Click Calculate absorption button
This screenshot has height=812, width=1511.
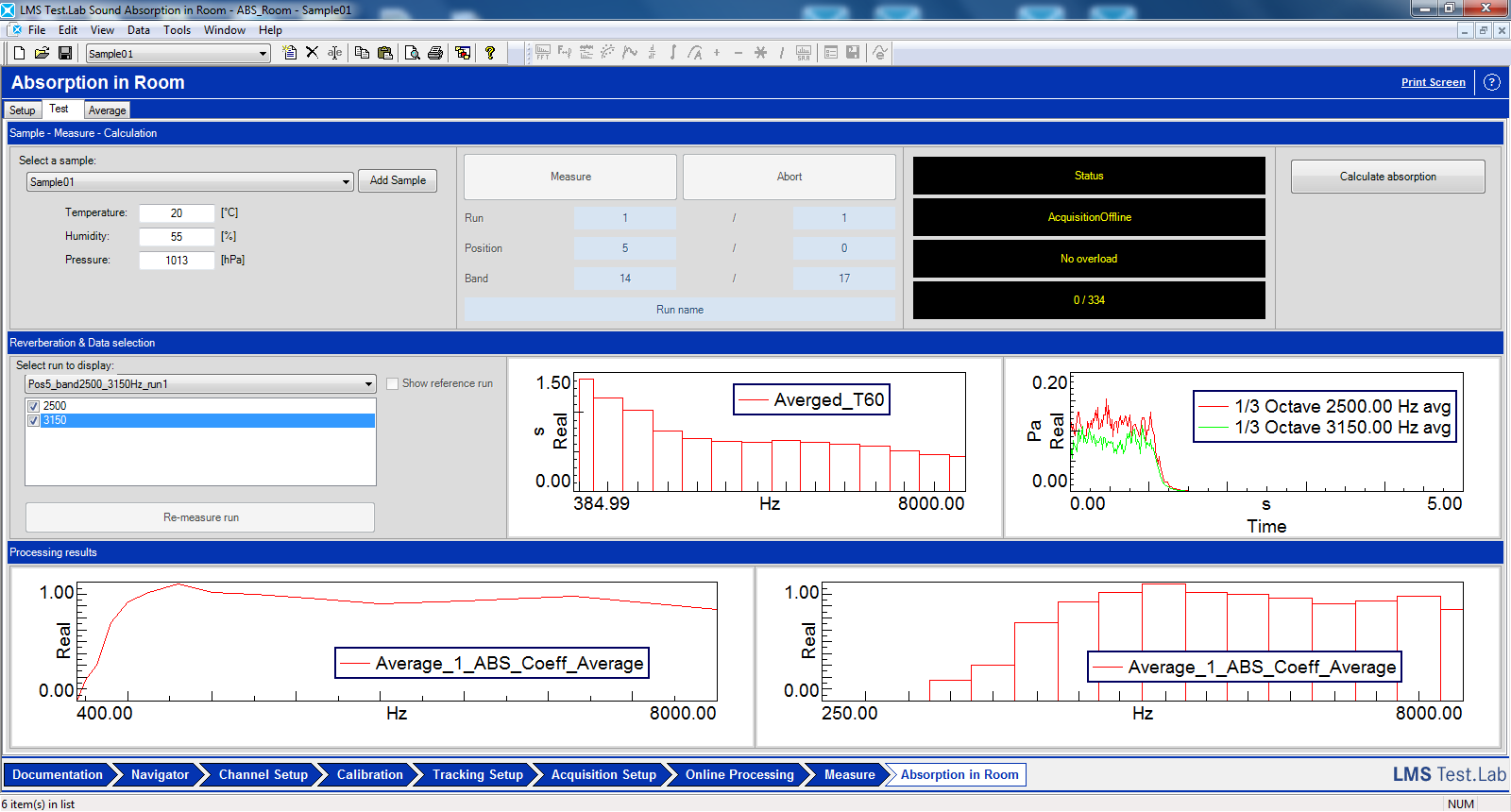pyautogui.click(x=1387, y=177)
